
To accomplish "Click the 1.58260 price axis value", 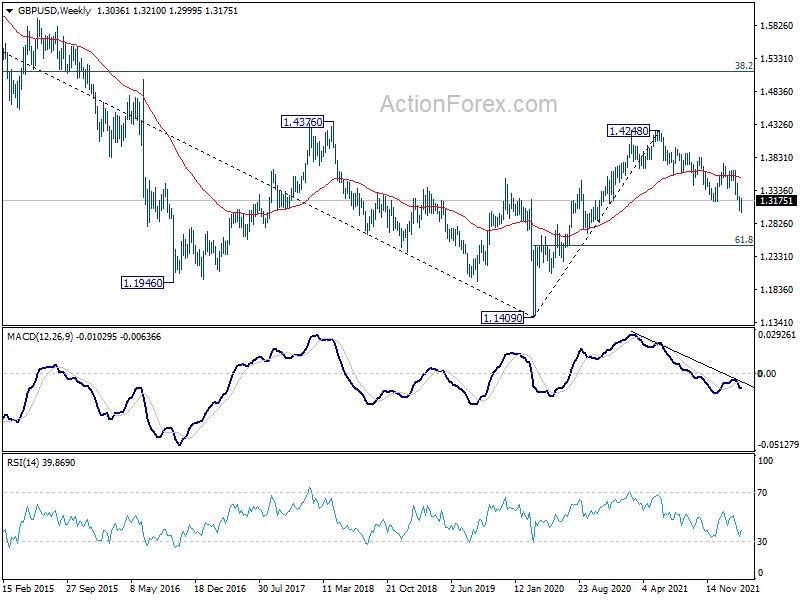I will (x=777, y=26).
